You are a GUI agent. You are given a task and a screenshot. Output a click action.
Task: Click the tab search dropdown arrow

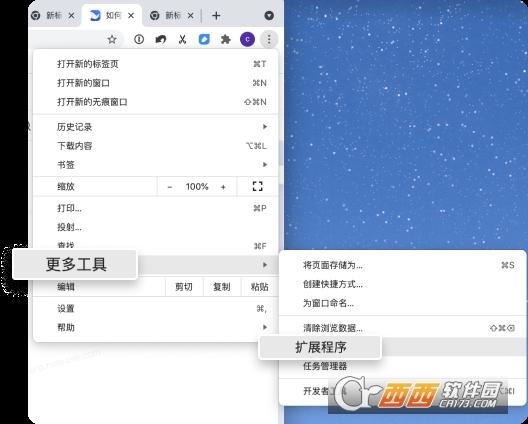(x=269, y=15)
